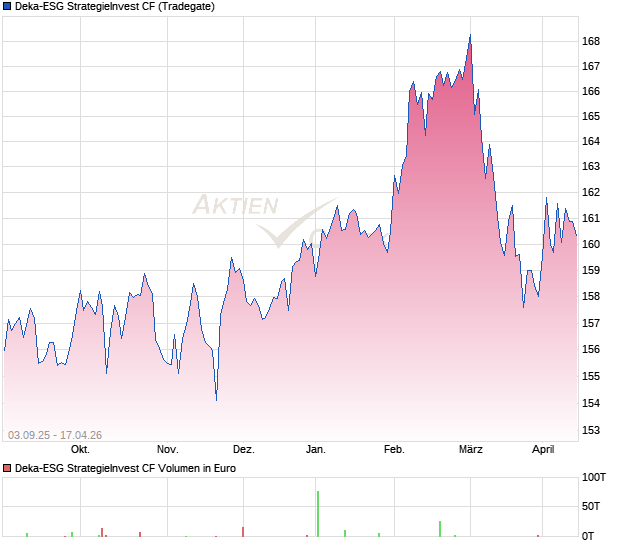The image size is (620, 546).
Task: Click the blue legend square beside Deka-ESG StrategieInvest CF
Action: click(x=7, y=6)
